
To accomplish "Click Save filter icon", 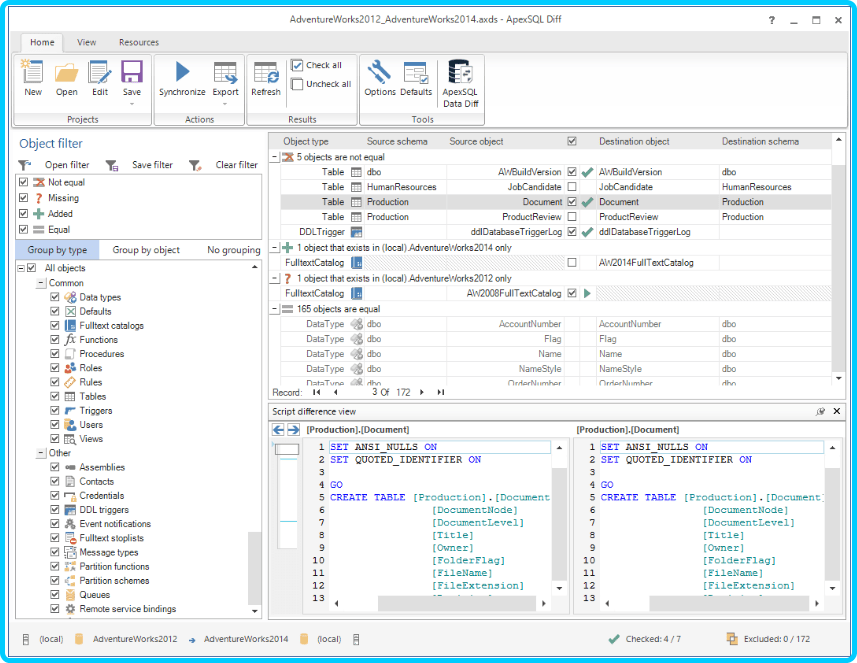I will pos(111,165).
